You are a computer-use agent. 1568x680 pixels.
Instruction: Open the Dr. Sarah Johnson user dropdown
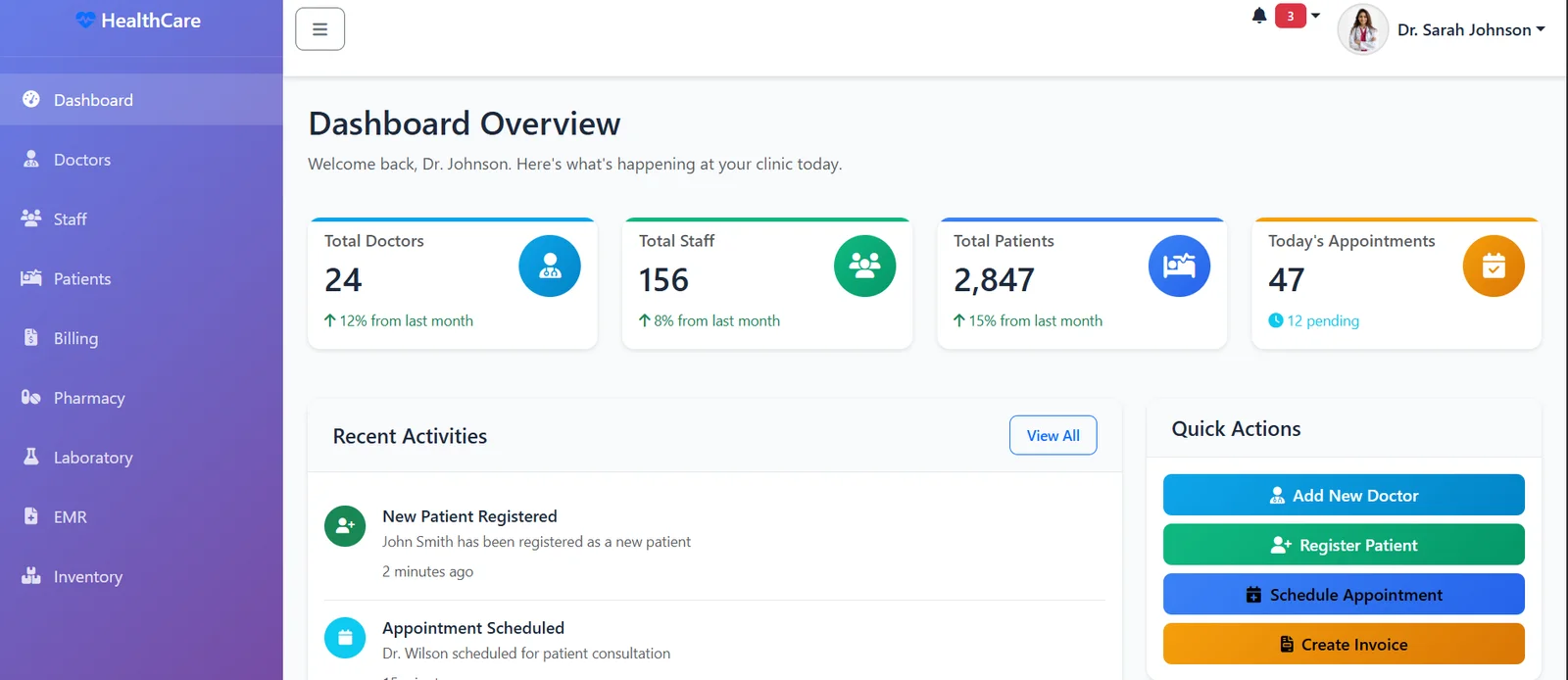tap(1471, 30)
